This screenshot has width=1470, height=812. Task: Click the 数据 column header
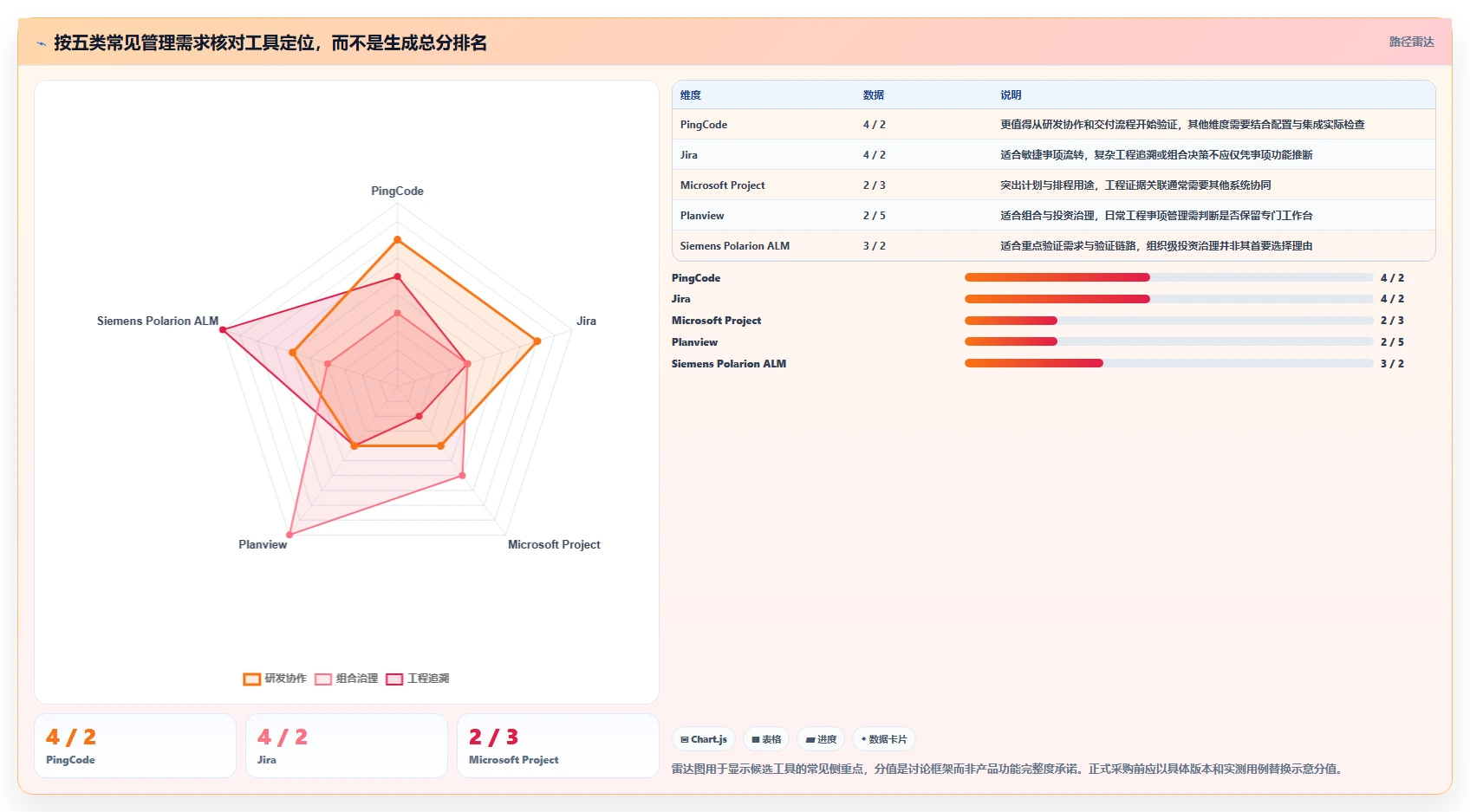click(x=874, y=95)
